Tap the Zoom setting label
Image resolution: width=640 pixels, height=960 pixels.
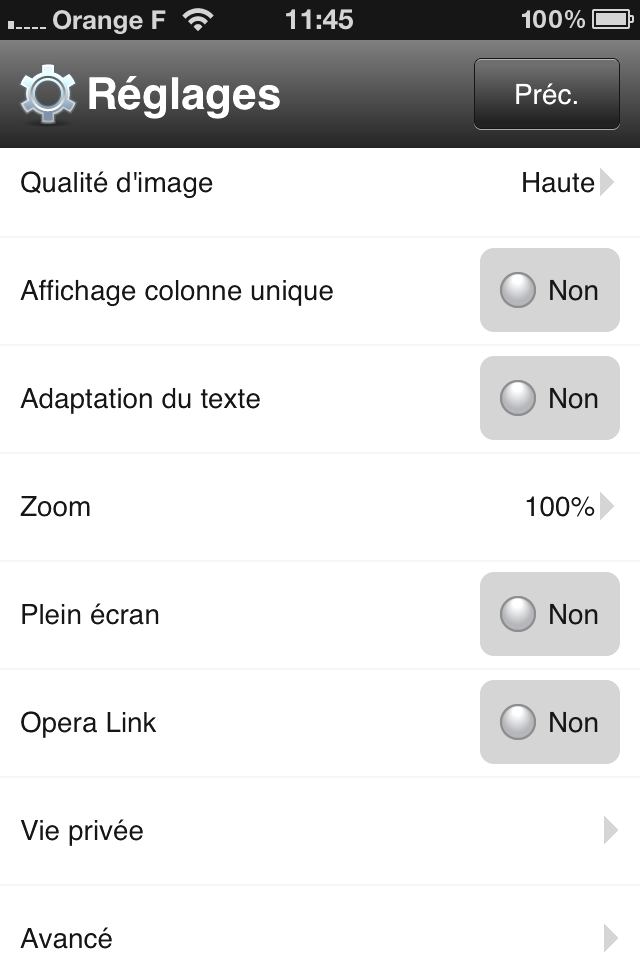pos(56,507)
